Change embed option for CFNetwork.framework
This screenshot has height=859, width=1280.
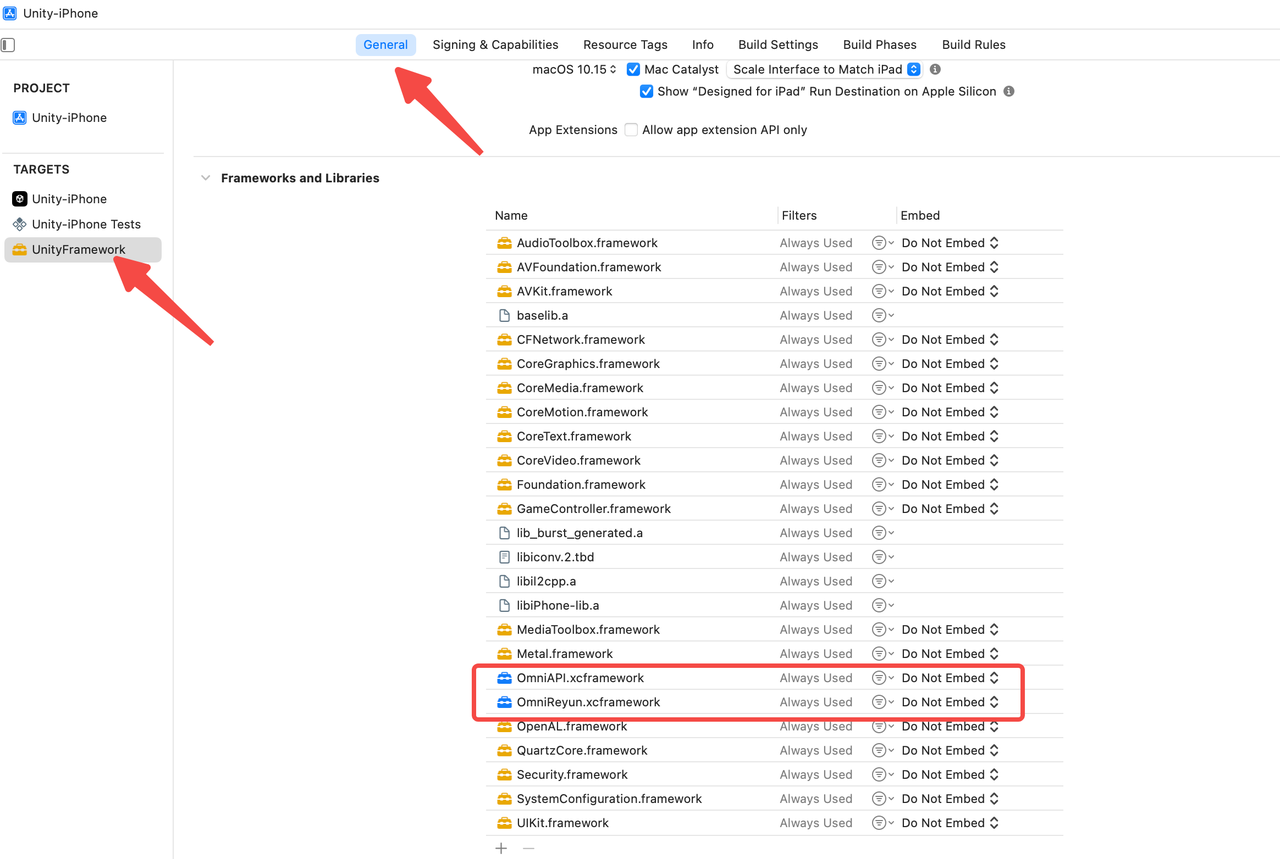pyautogui.click(x=950, y=339)
